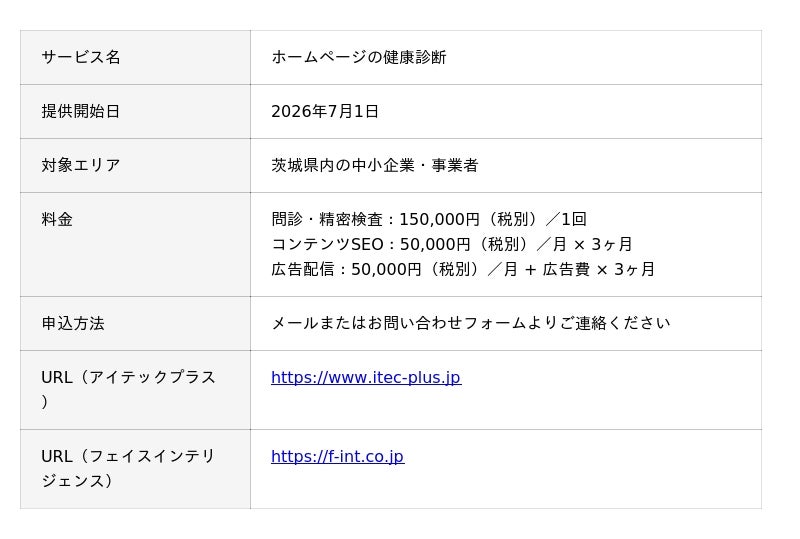
Task: Click the 問診・精密検査 150,000円 price line
Action: (x=429, y=219)
